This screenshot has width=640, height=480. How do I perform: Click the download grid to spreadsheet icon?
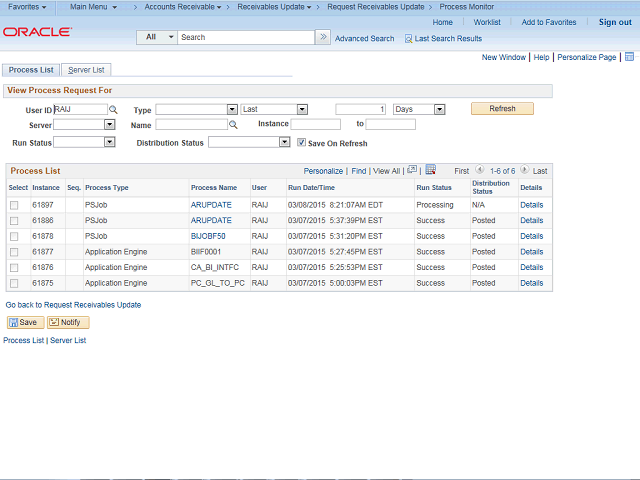pos(430,170)
